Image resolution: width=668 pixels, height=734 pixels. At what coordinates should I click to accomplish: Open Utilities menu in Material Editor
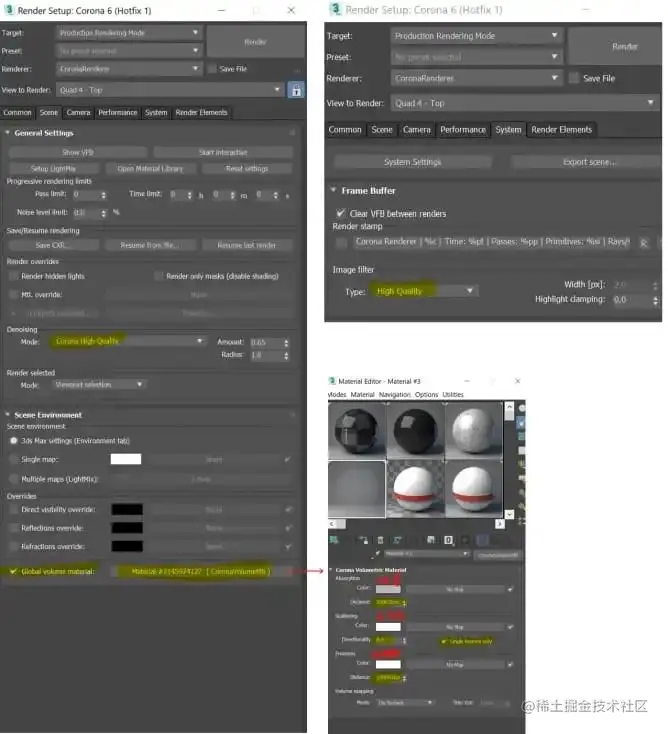[453, 395]
